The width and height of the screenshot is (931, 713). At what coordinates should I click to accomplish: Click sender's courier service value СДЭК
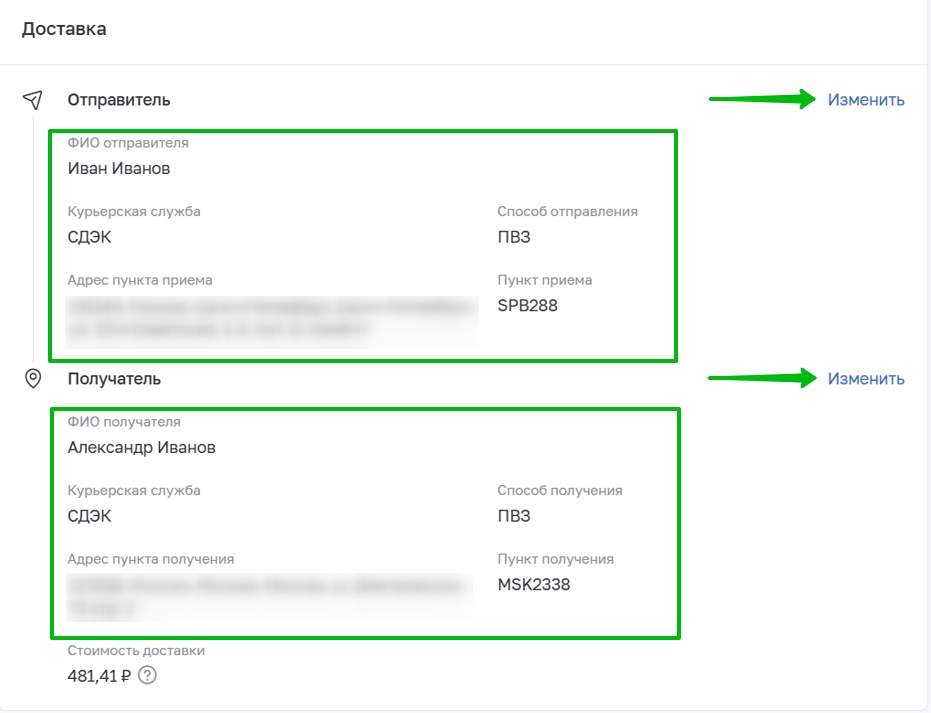pos(89,237)
